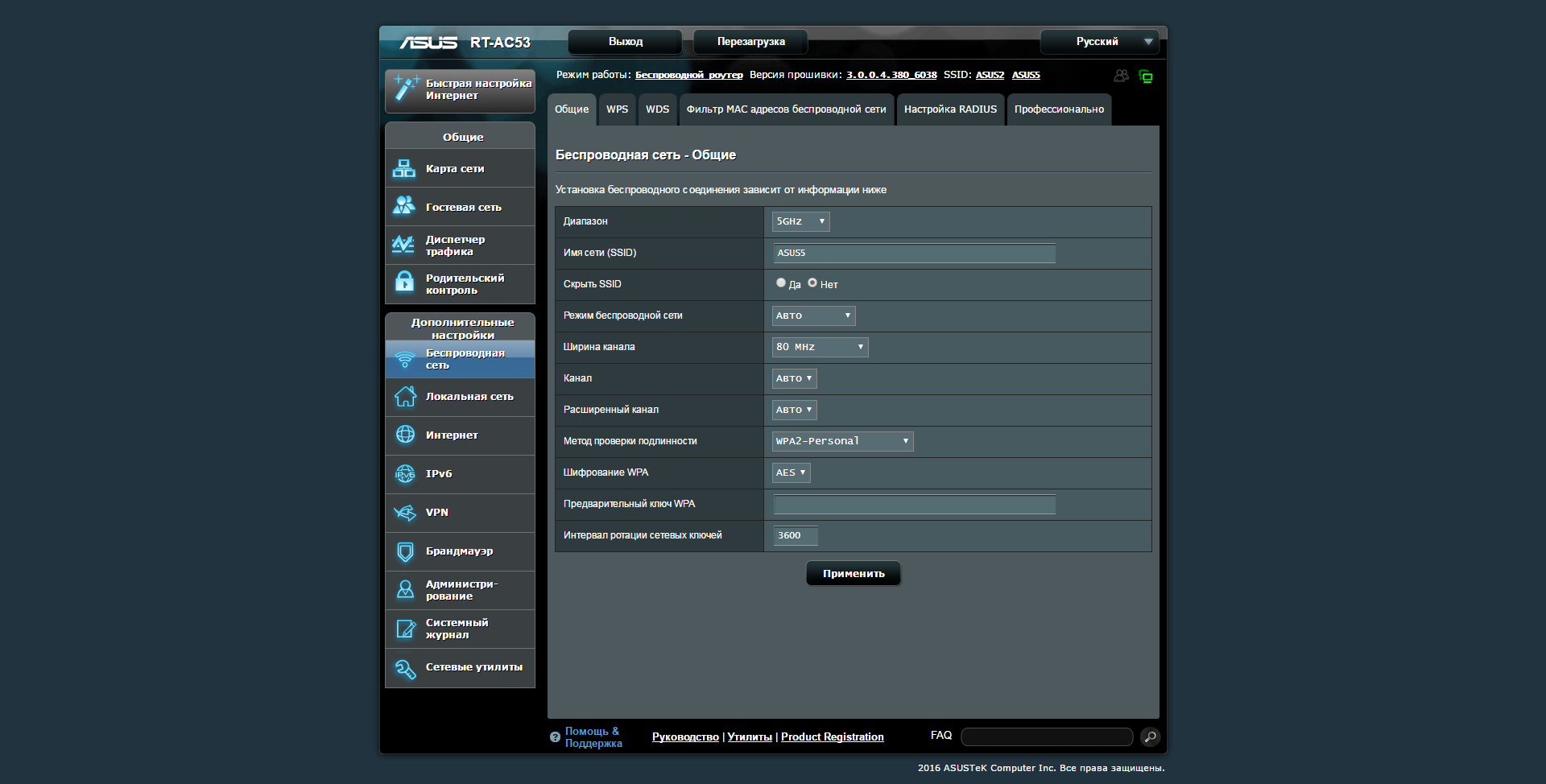The height and width of the screenshot is (784, 1546).
Task: Click the Guest Network people icon
Action: [404, 207]
